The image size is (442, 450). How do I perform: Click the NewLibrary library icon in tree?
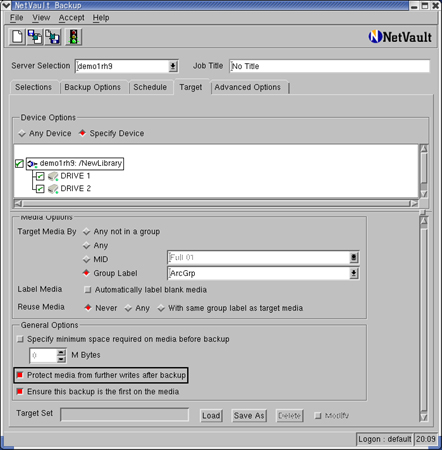[x=32, y=164]
